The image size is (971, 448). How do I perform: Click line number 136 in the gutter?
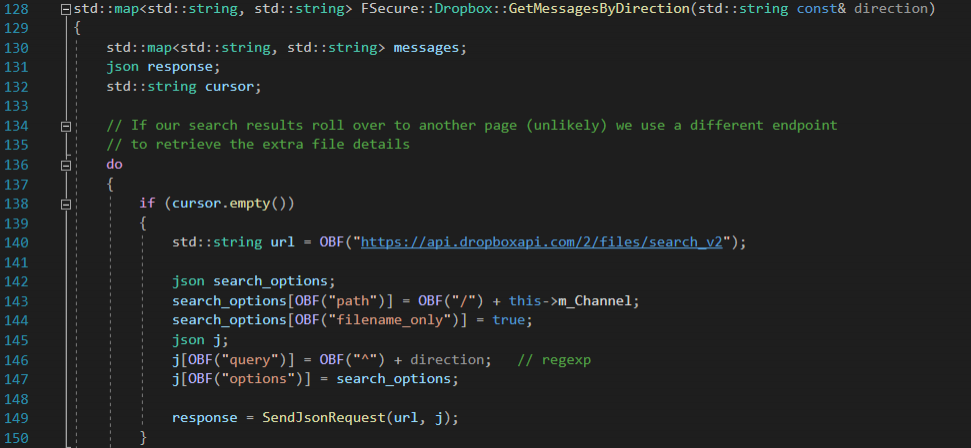16,164
